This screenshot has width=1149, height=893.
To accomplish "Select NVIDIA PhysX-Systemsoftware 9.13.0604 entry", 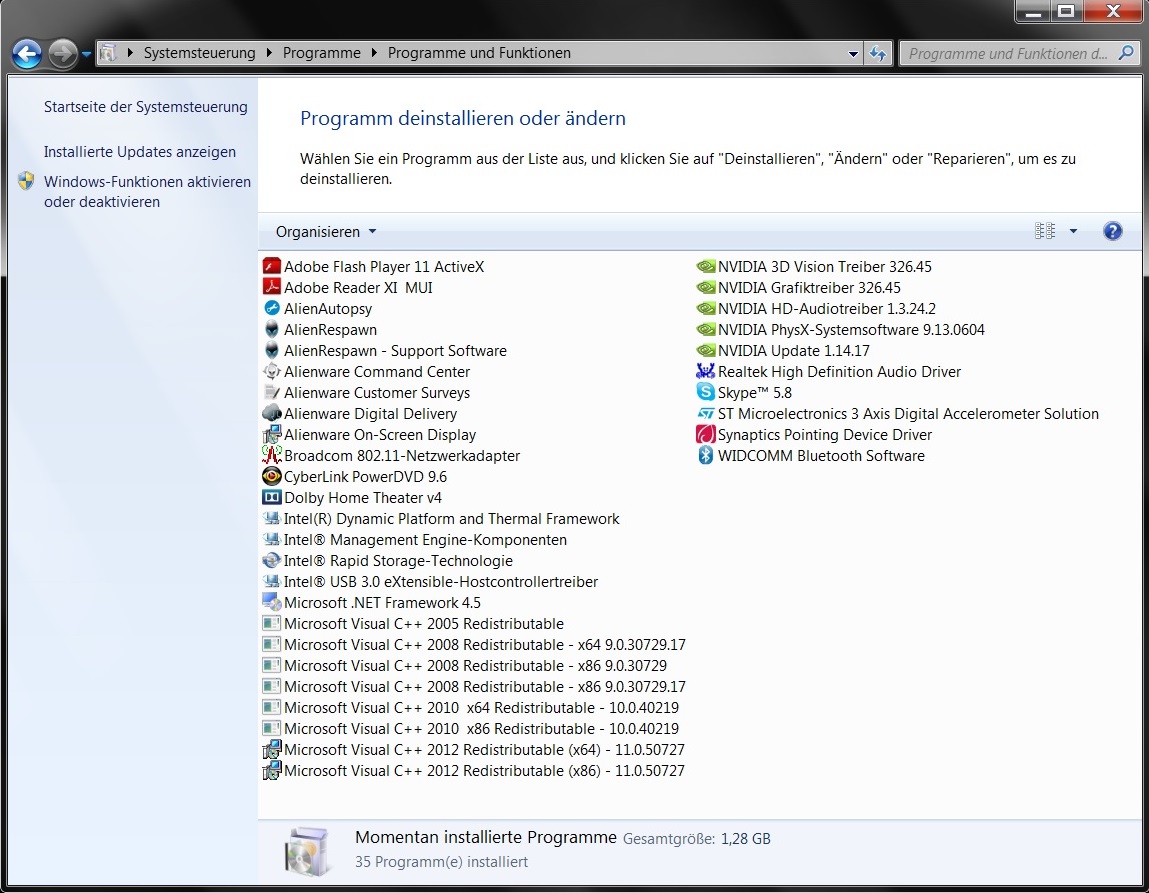I will pyautogui.click(x=840, y=330).
